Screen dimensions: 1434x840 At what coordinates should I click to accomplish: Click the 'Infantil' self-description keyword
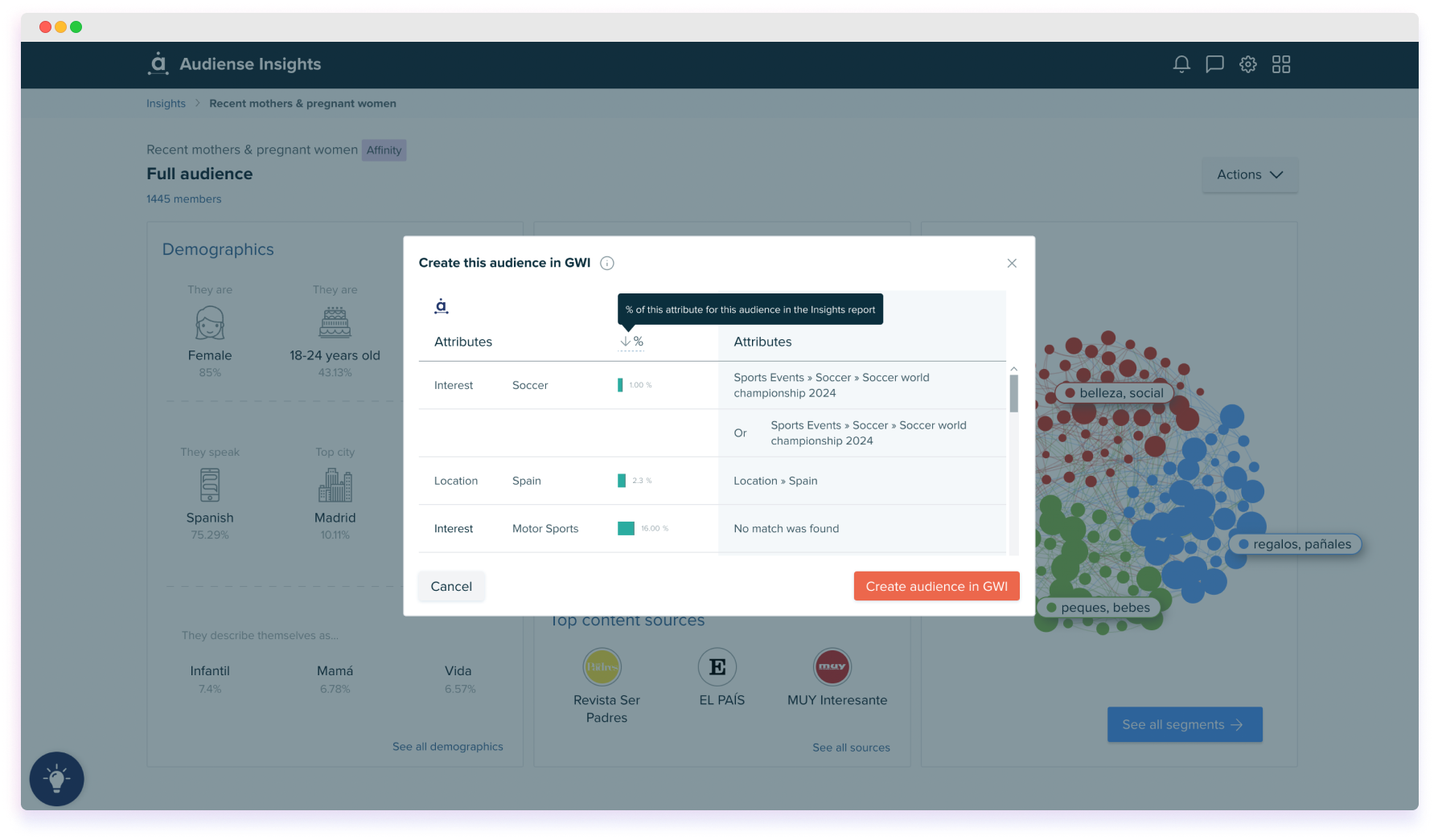tap(210, 671)
